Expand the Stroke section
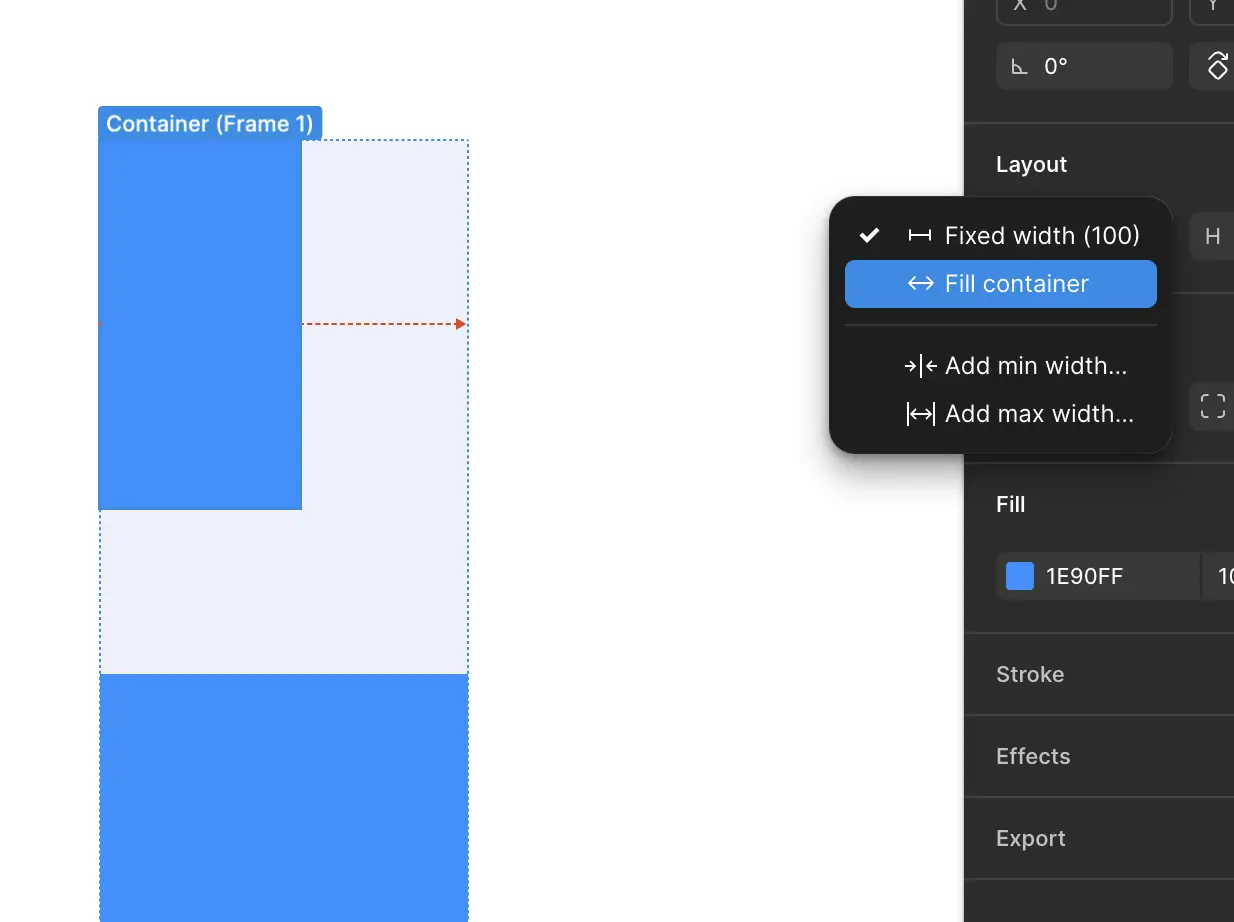1234x922 pixels. (x=1030, y=674)
